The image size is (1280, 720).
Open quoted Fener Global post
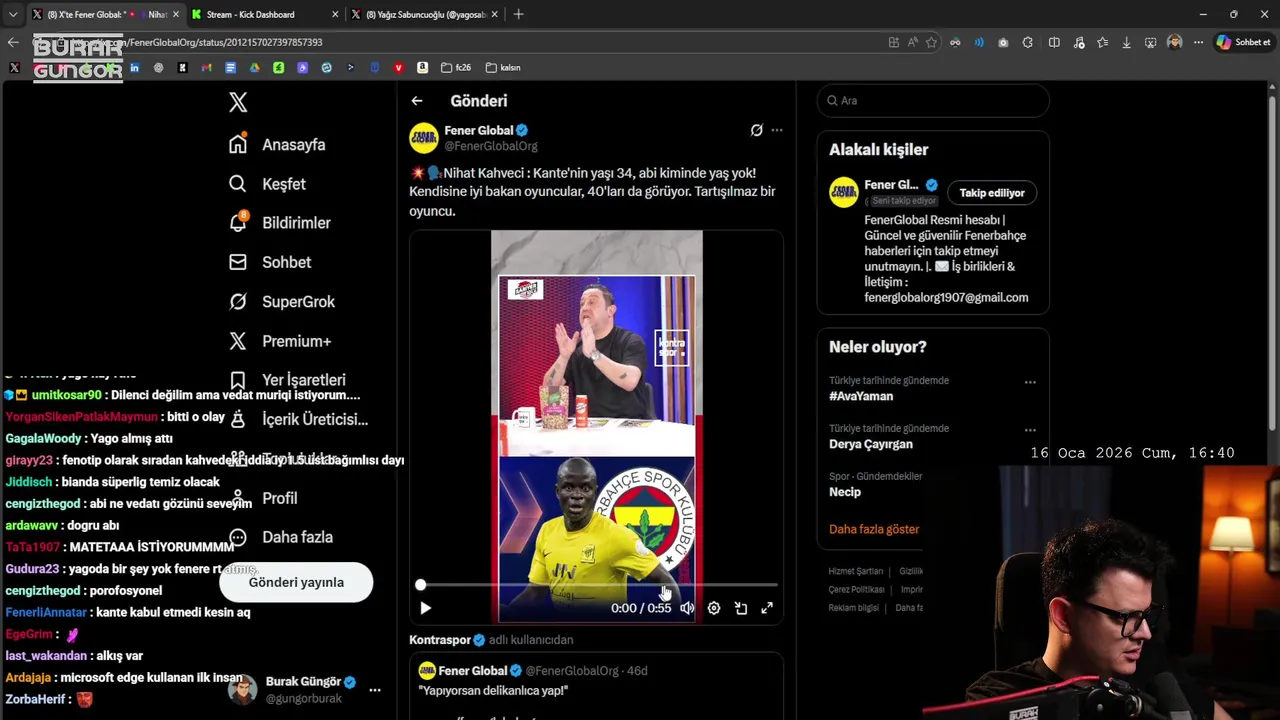click(596, 685)
